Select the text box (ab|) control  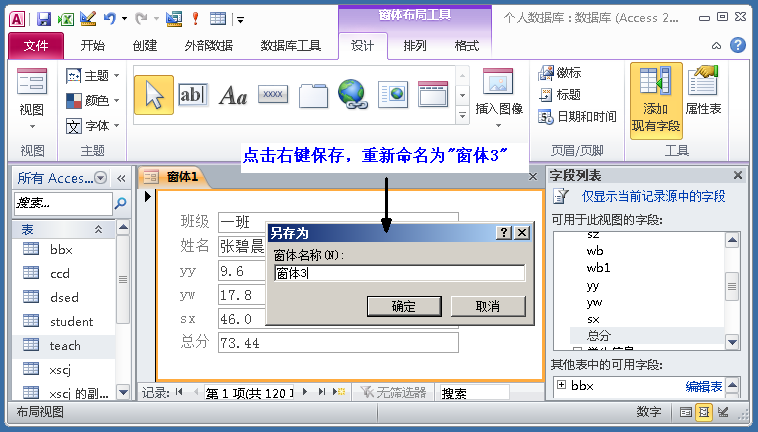(x=193, y=95)
